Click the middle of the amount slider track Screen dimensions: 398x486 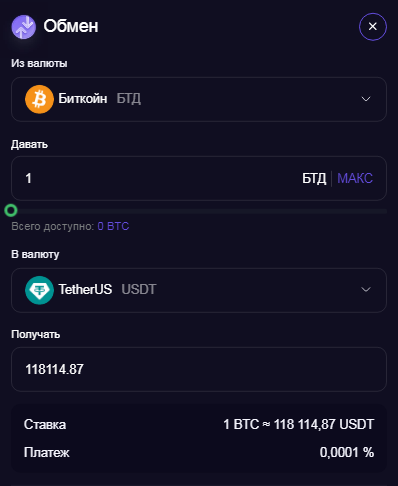[199, 211]
